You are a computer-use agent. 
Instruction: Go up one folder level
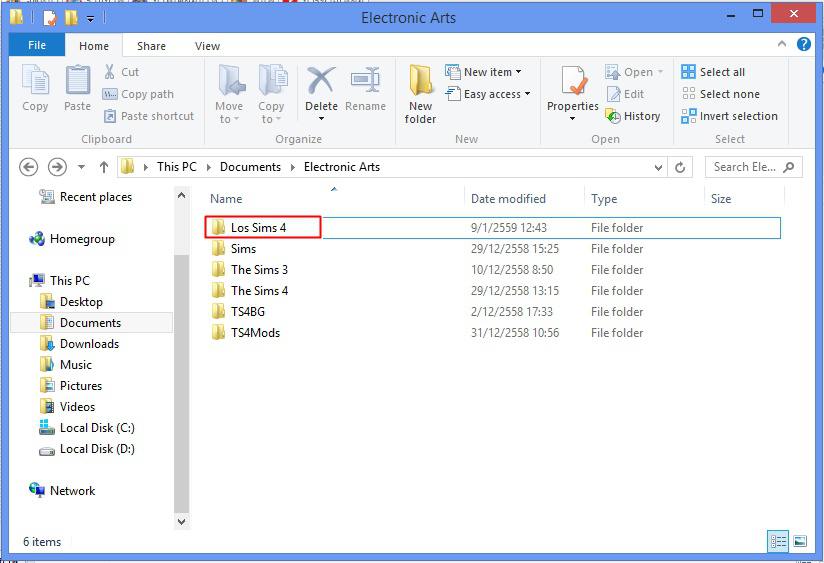coord(104,167)
